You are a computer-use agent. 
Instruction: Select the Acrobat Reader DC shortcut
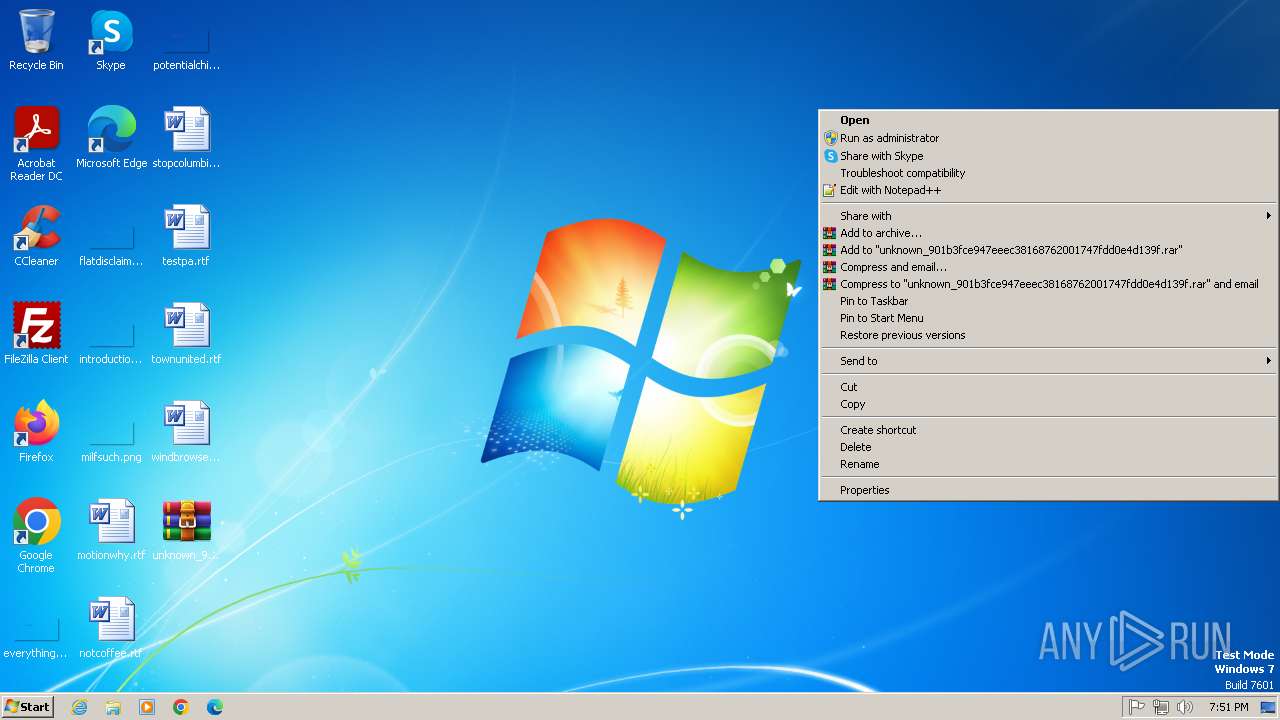[36, 144]
